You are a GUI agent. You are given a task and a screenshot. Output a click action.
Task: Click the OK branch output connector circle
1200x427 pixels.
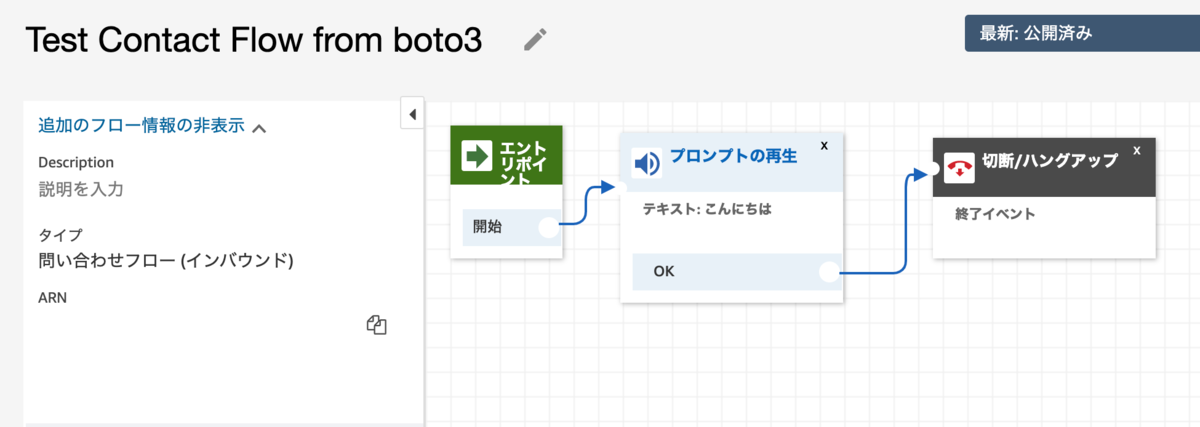(829, 271)
